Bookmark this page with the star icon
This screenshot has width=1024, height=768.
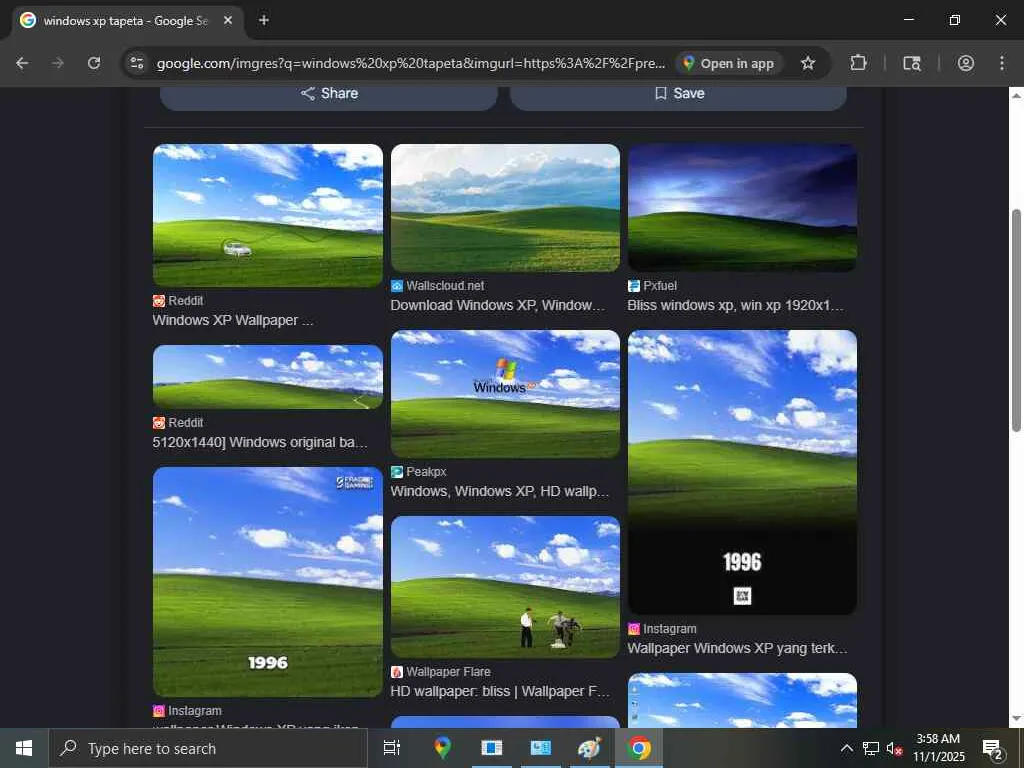tap(808, 63)
